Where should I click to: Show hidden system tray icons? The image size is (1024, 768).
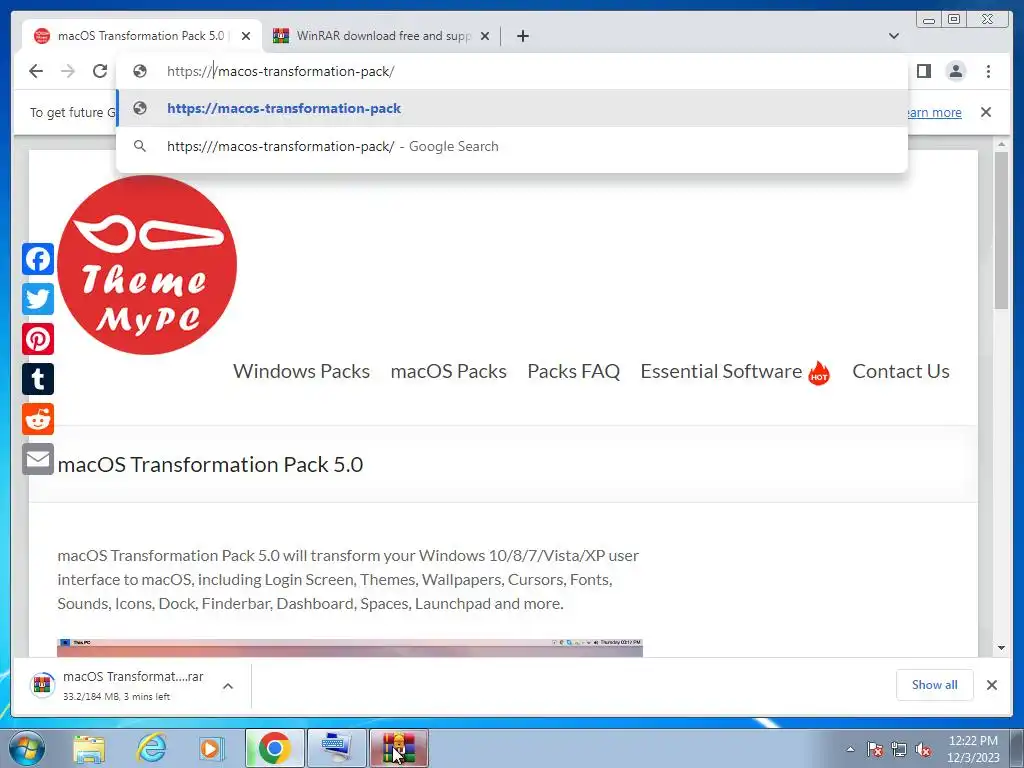tap(850, 749)
